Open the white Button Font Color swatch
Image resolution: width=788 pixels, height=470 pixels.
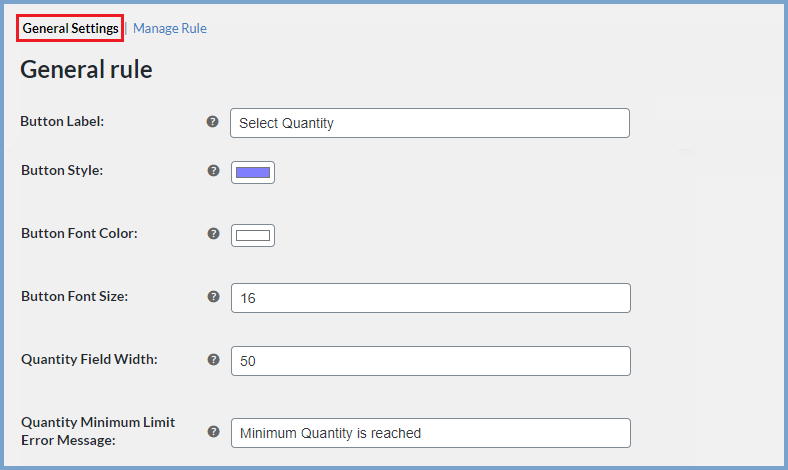253,235
